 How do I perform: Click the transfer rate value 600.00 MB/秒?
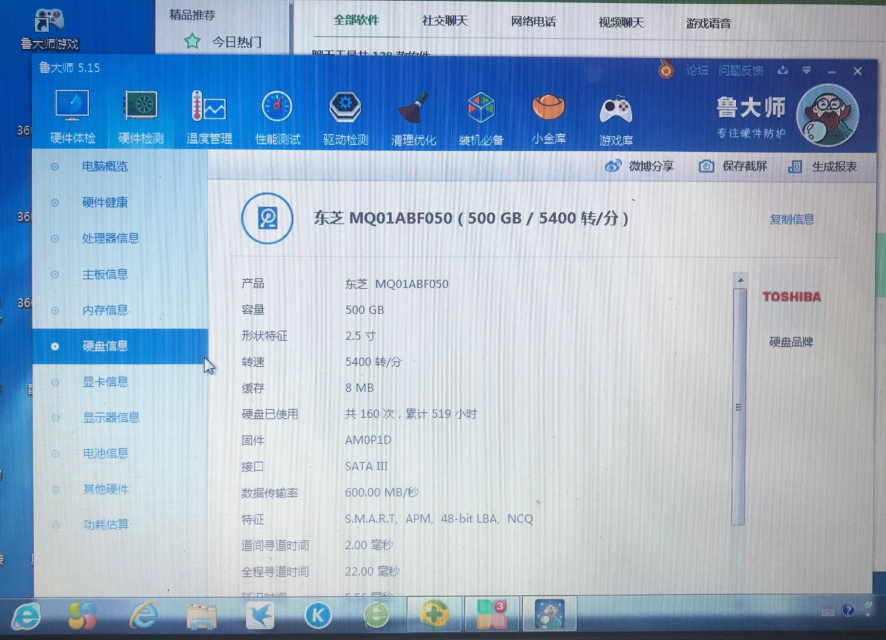(x=381, y=492)
